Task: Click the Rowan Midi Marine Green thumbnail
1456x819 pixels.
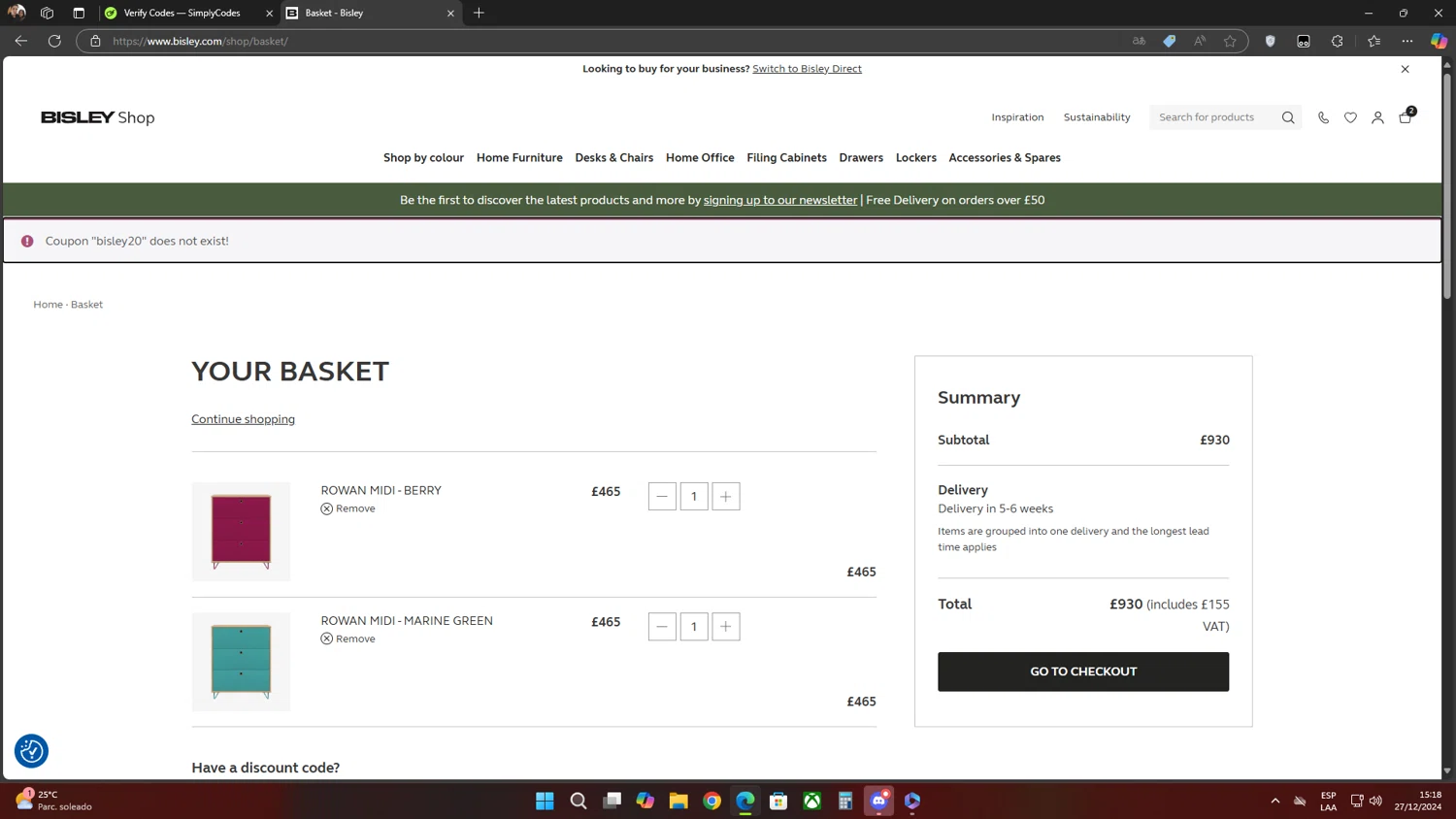Action: (x=241, y=662)
